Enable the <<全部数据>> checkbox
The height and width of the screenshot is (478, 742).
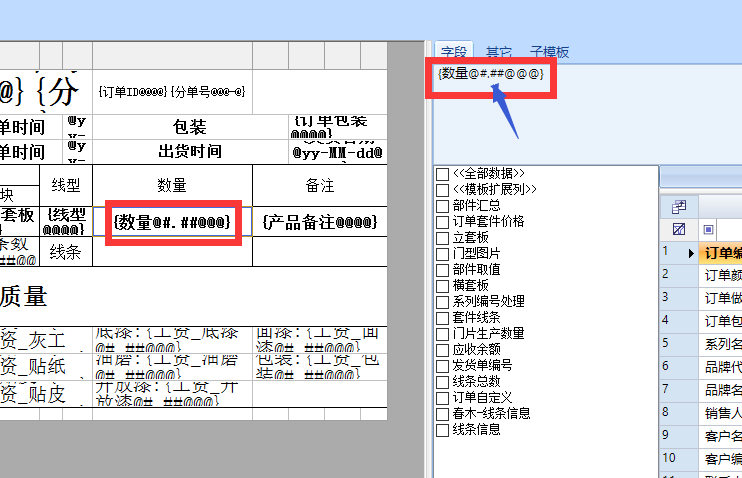pyautogui.click(x=443, y=174)
